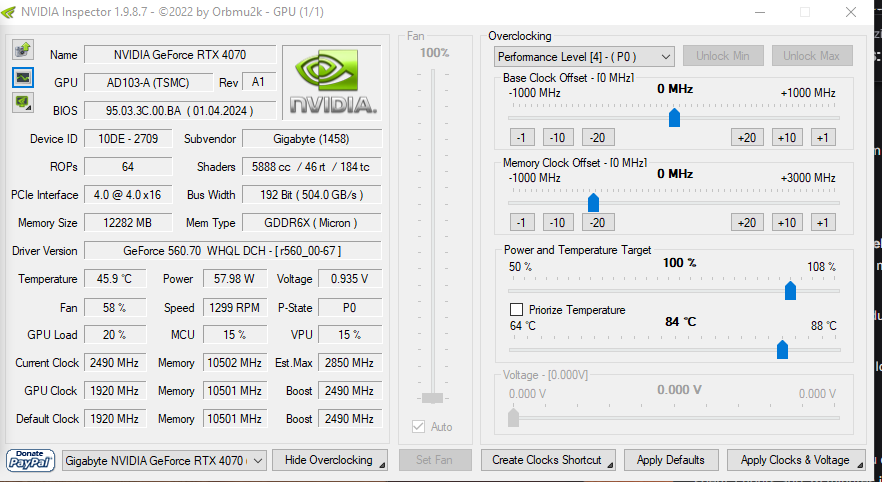Click Base Clock Offset +20 button
882x482 pixels.
pos(747,137)
